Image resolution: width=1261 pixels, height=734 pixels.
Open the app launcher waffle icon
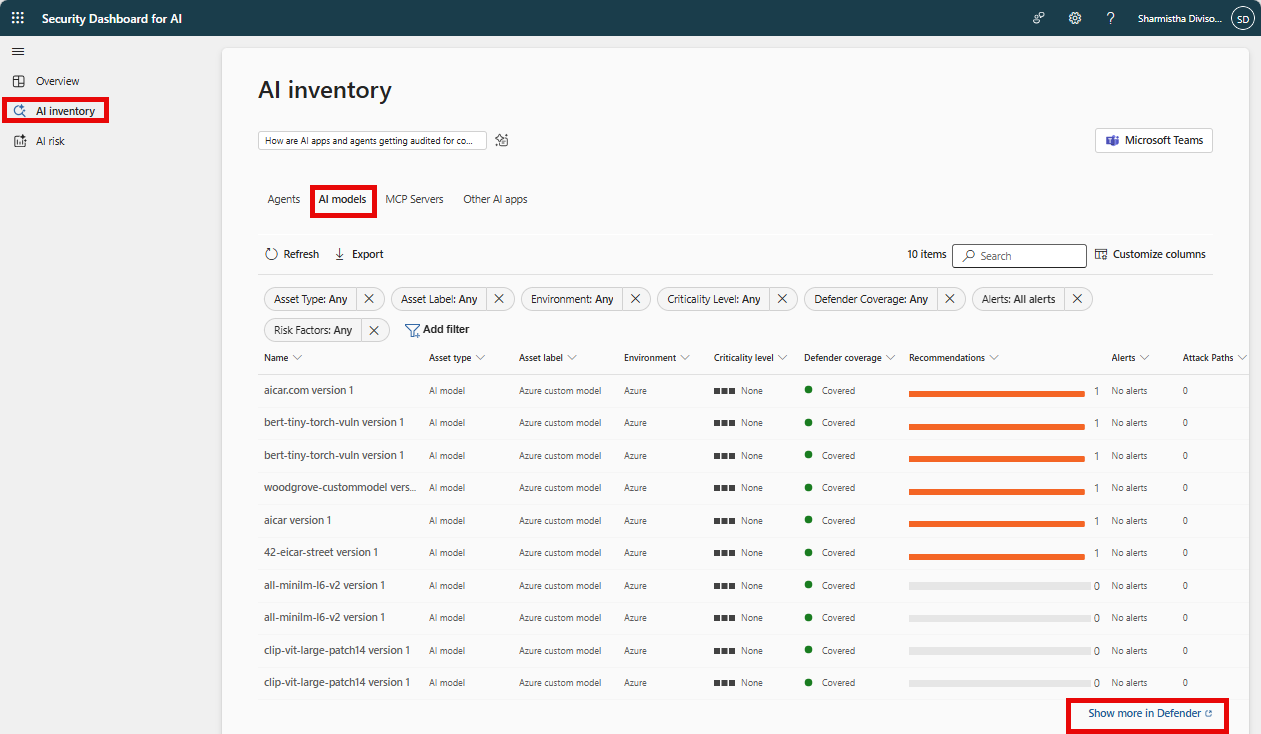pyautogui.click(x=18, y=18)
